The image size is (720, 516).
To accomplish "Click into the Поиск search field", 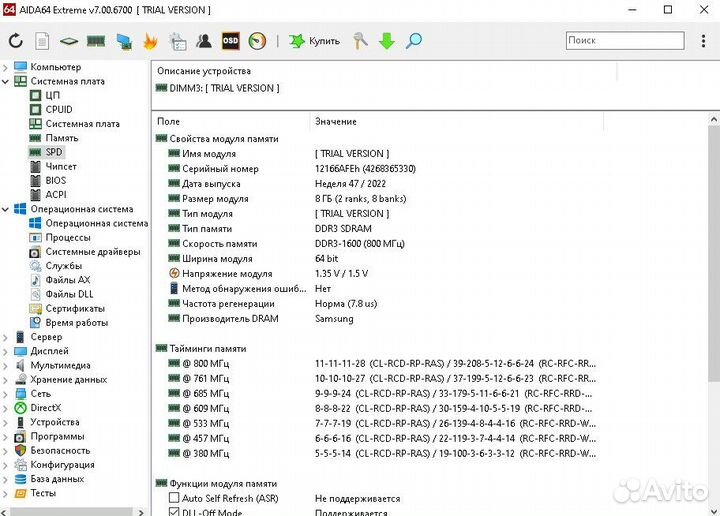I will coord(625,40).
